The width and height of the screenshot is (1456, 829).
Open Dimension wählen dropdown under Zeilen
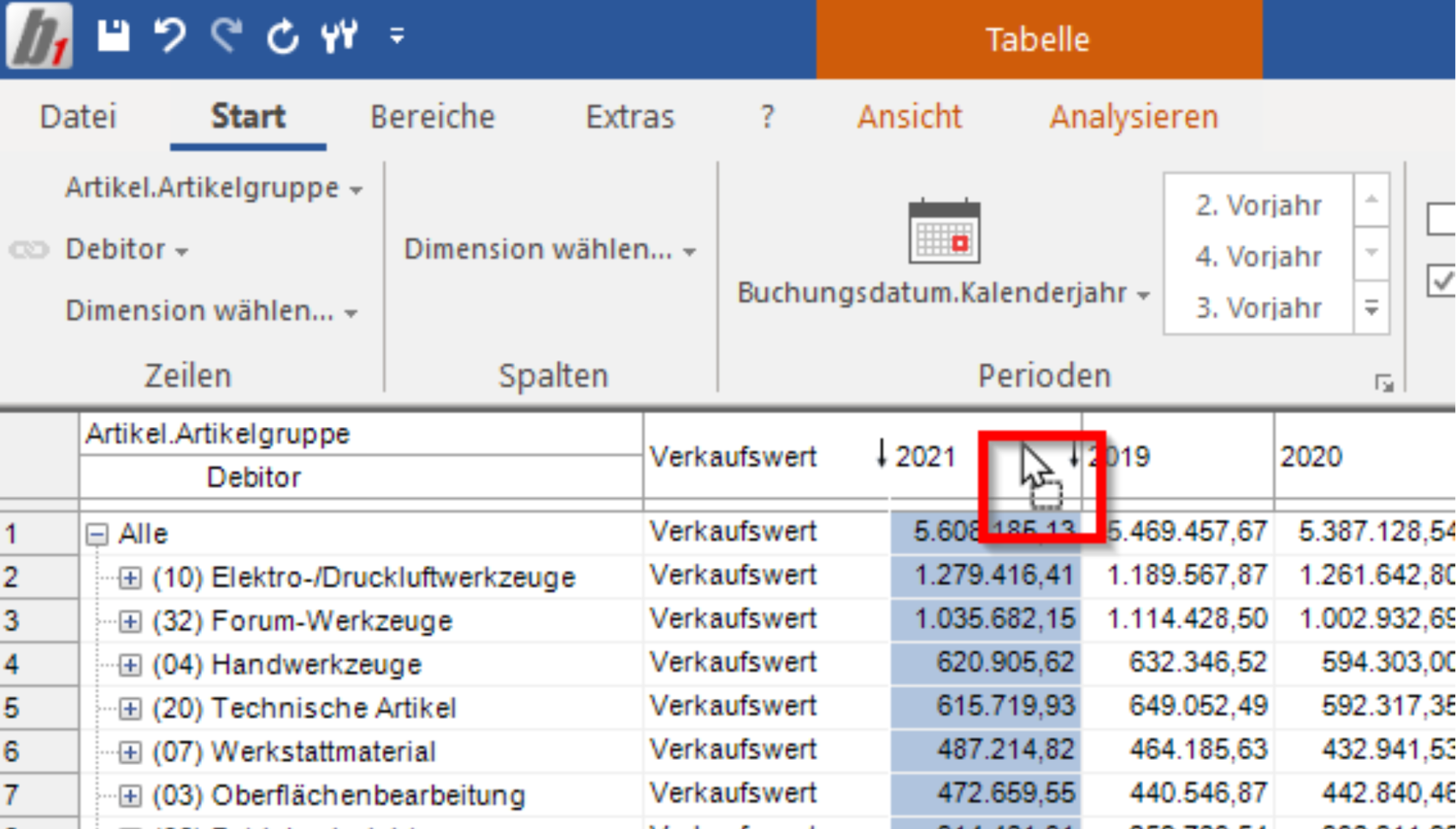tap(211, 311)
